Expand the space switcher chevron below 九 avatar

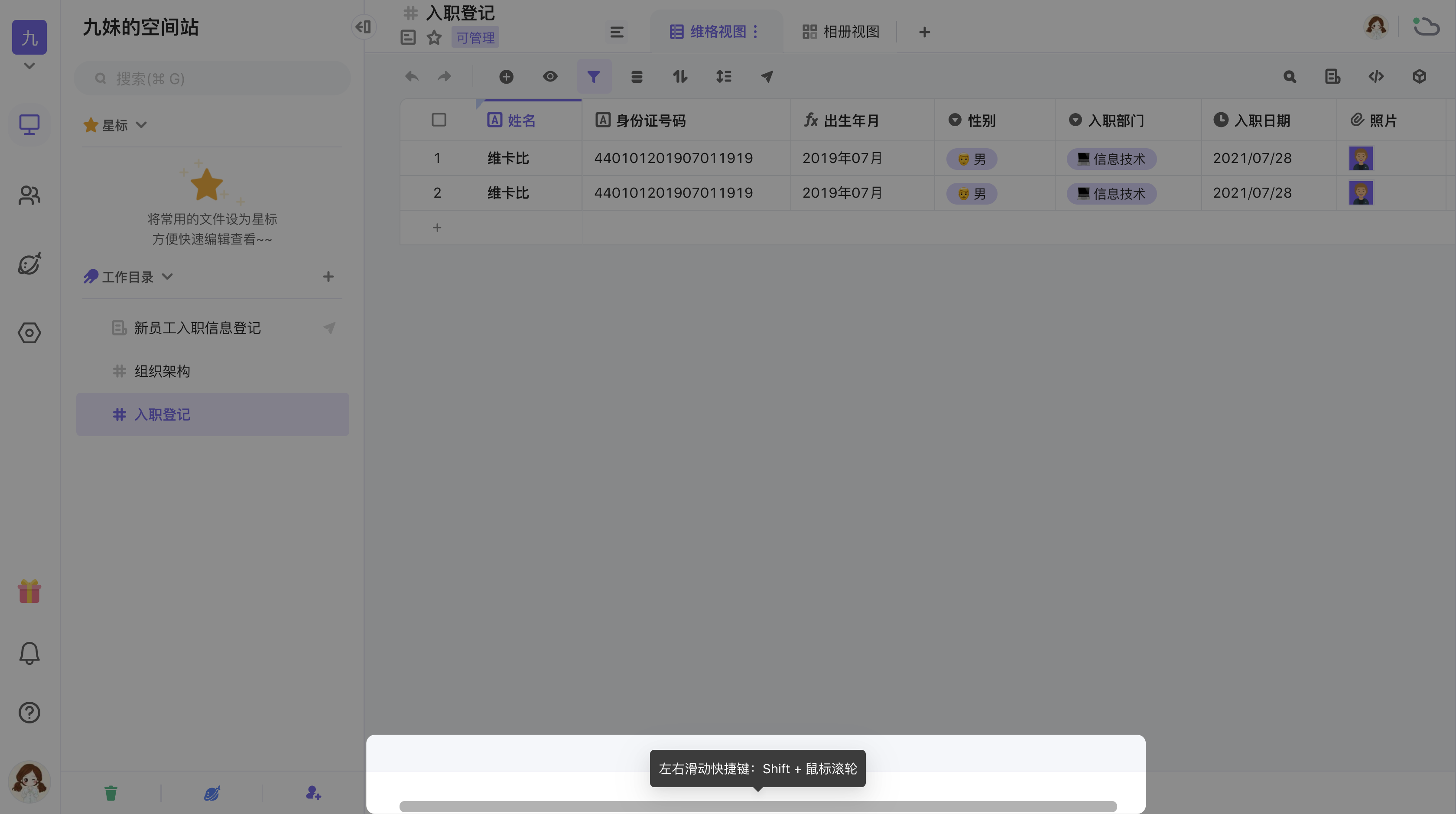coord(29,66)
